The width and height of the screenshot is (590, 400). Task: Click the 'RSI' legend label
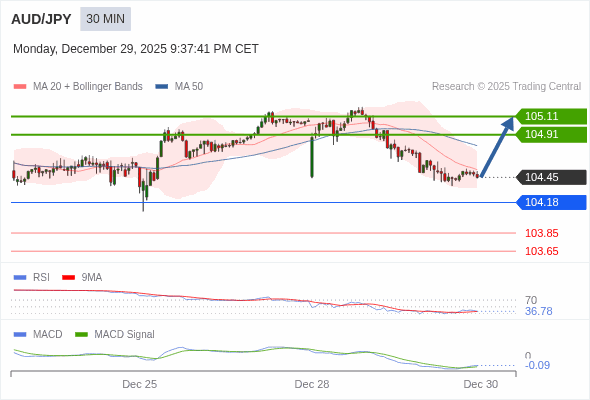pos(41,278)
